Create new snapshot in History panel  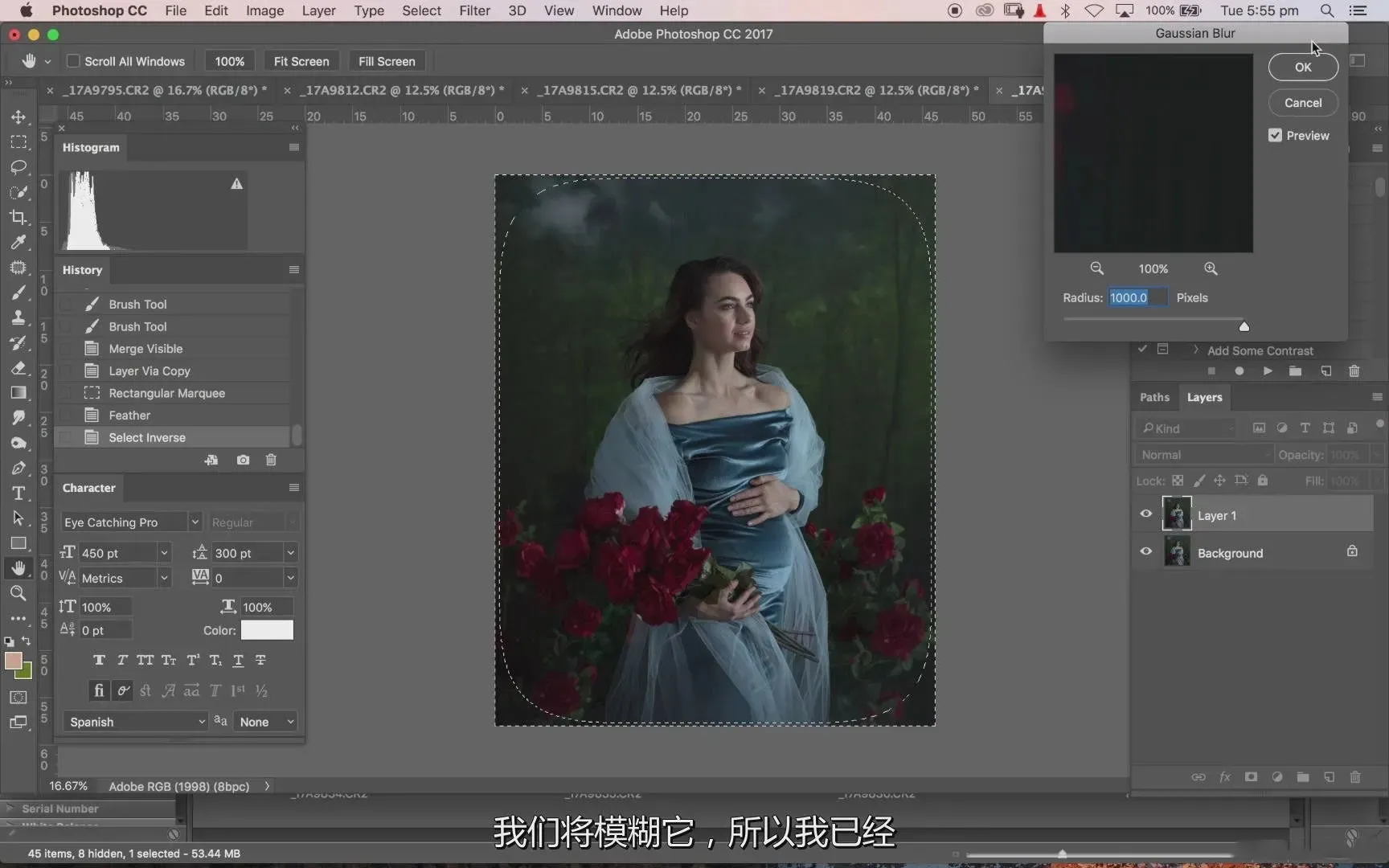243,460
